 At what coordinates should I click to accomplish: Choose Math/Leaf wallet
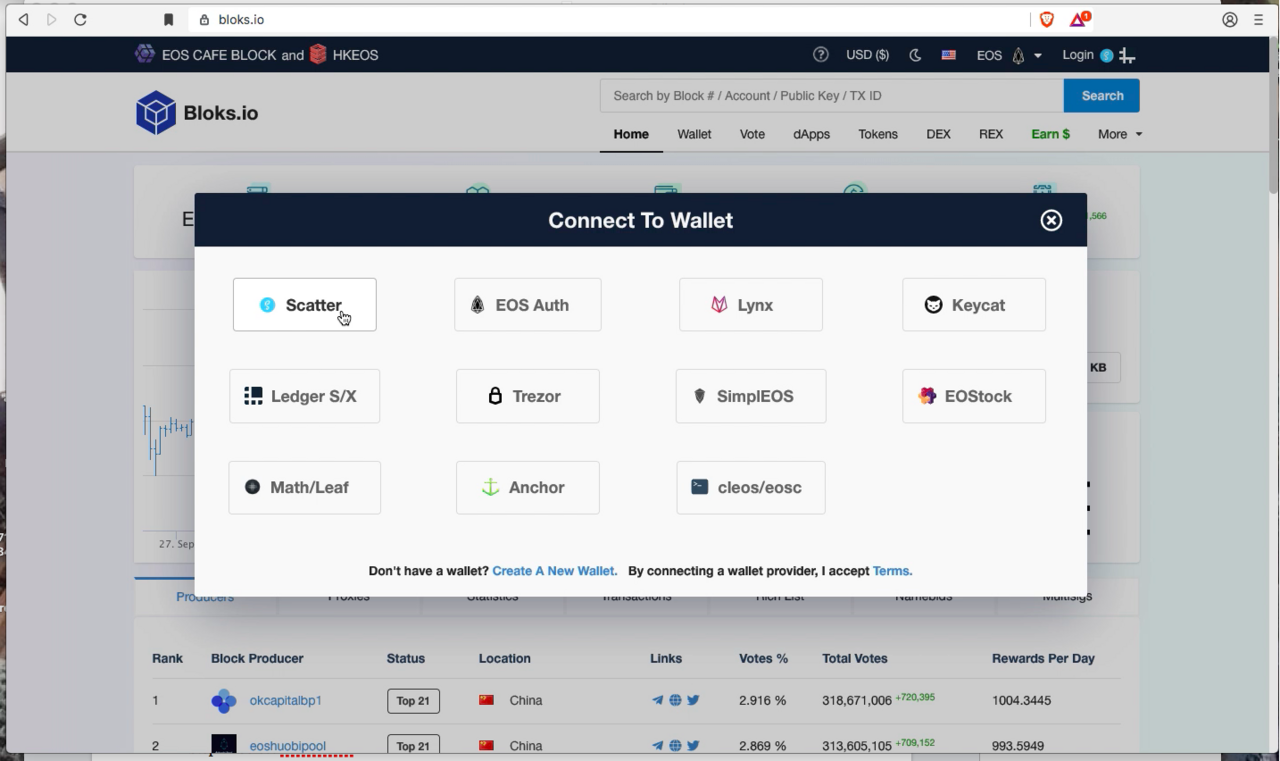tap(305, 487)
